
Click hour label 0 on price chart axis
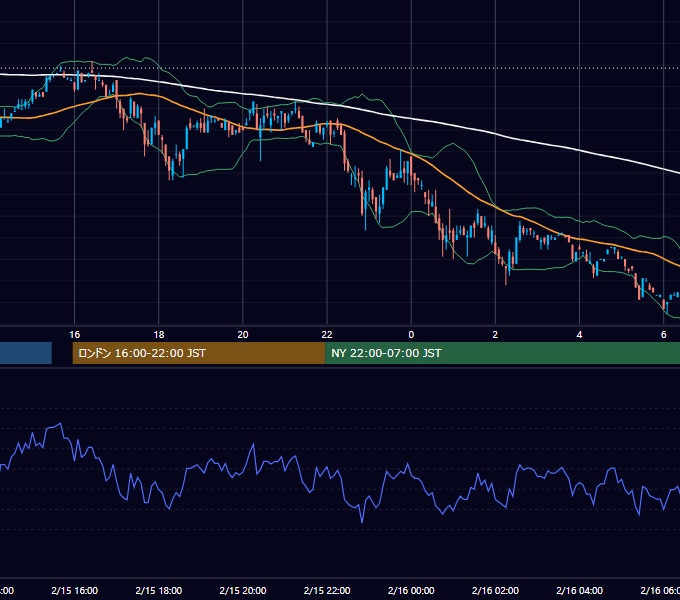click(x=411, y=334)
